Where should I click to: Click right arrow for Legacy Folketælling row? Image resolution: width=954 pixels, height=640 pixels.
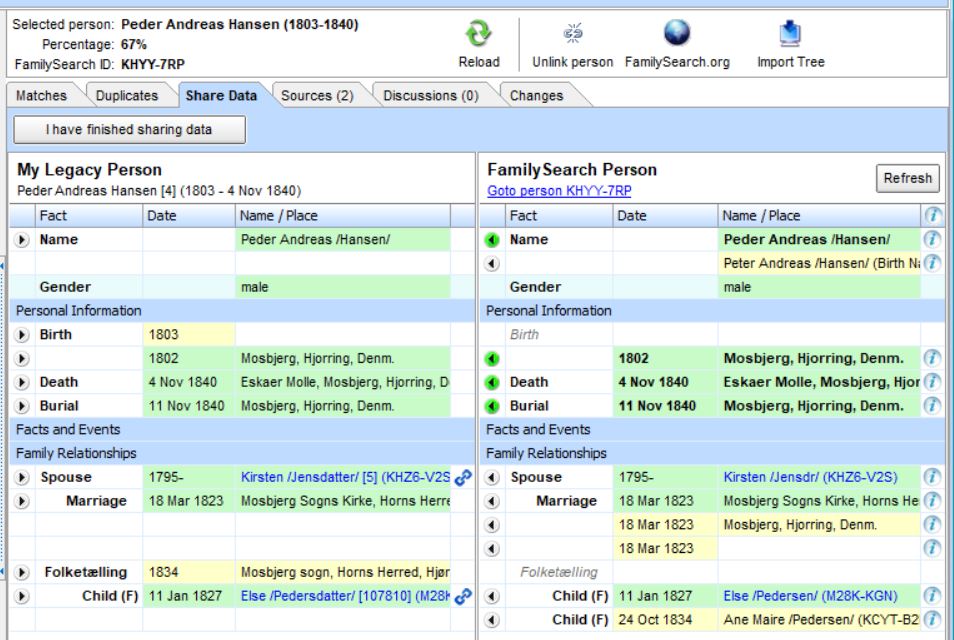pos(22,572)
